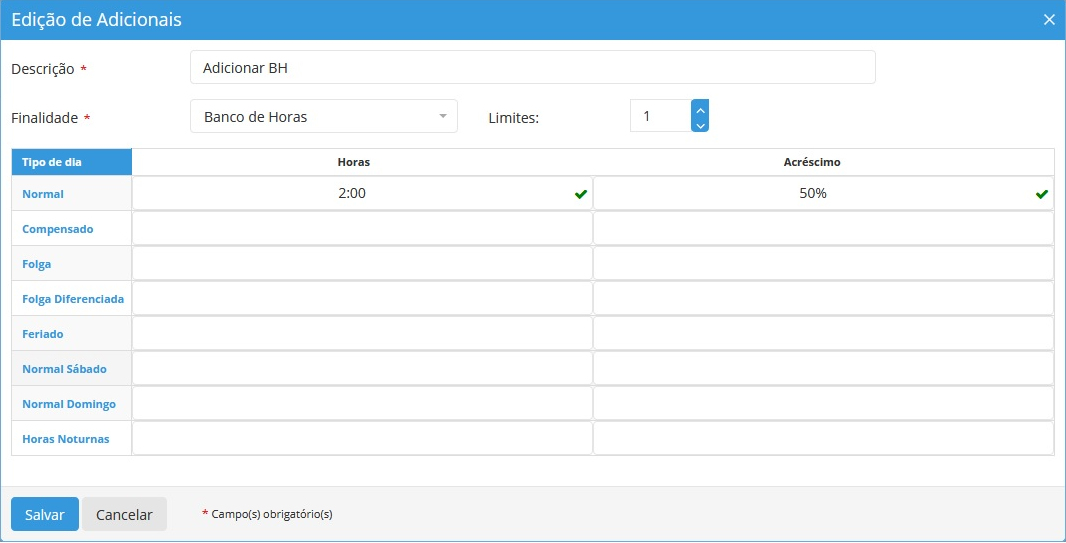Select the Folga row Acréscimo cell
Viewport: 1066px width, 543px height.
pyautogui.click(x=823, y=264)
